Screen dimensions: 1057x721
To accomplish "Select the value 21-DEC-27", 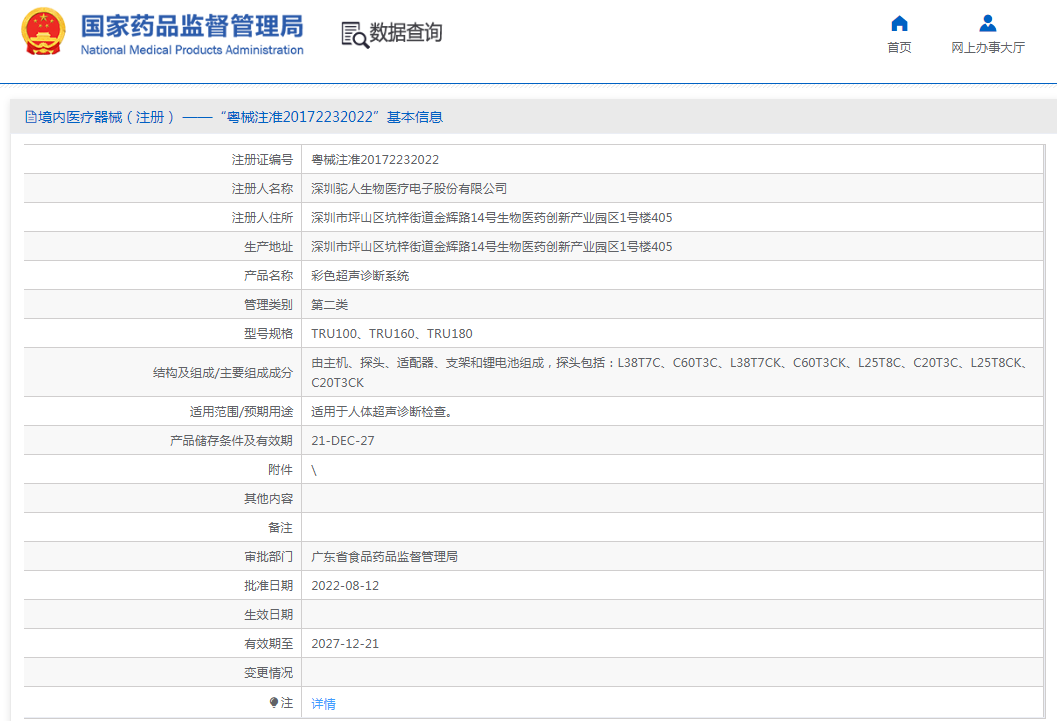I will point(342,441).
